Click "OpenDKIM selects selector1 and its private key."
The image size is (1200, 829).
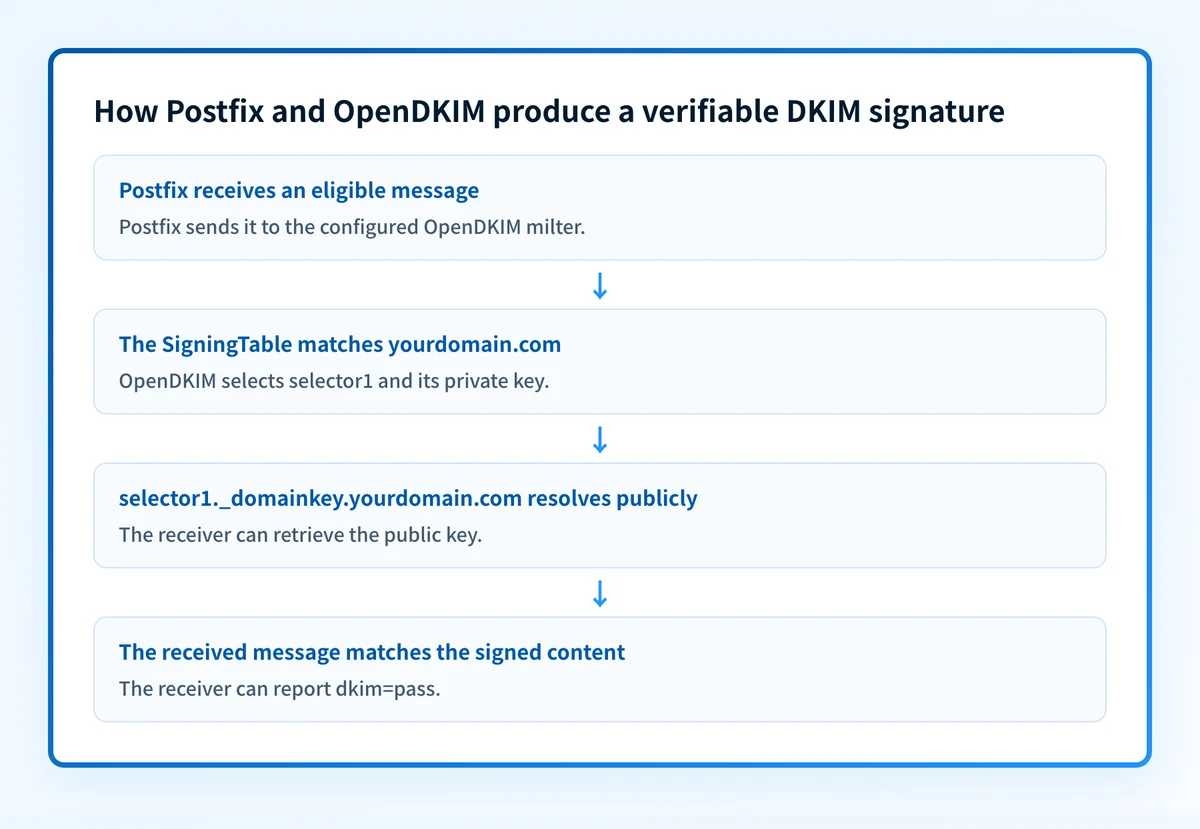[x=334, y=381]
